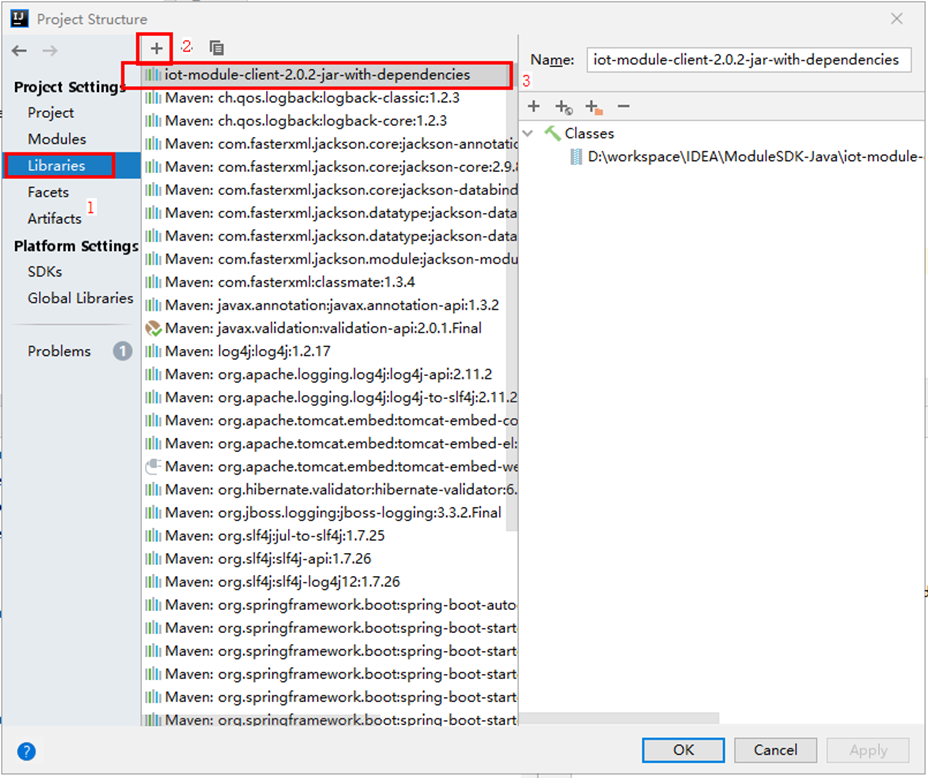Viewport: 928px width, 778px height.
Task: Click the add excluded folder icon
Action: 594,107
